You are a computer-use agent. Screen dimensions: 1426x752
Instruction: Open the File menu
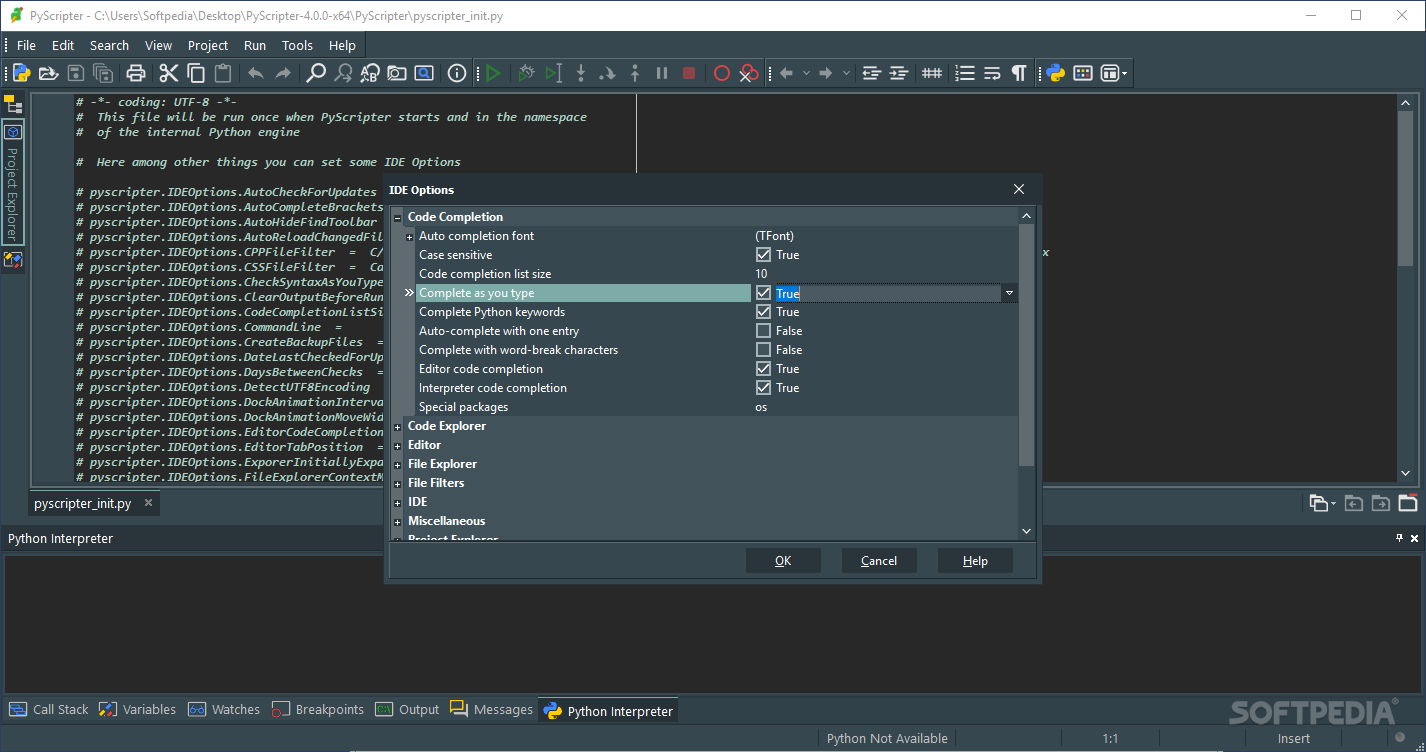pos(26,45)
